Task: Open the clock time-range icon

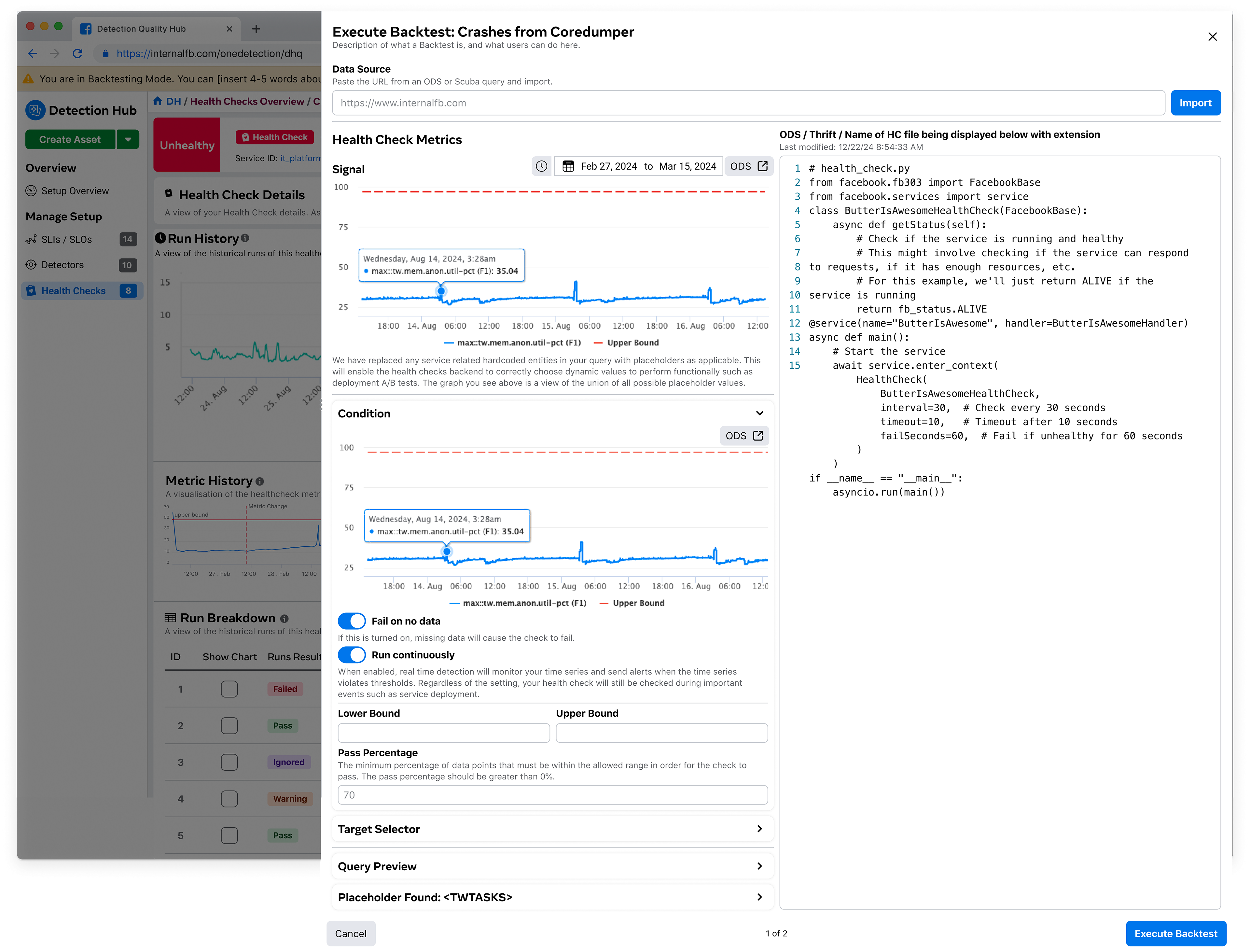Action: pyautogui.click(x=541, y=166)
